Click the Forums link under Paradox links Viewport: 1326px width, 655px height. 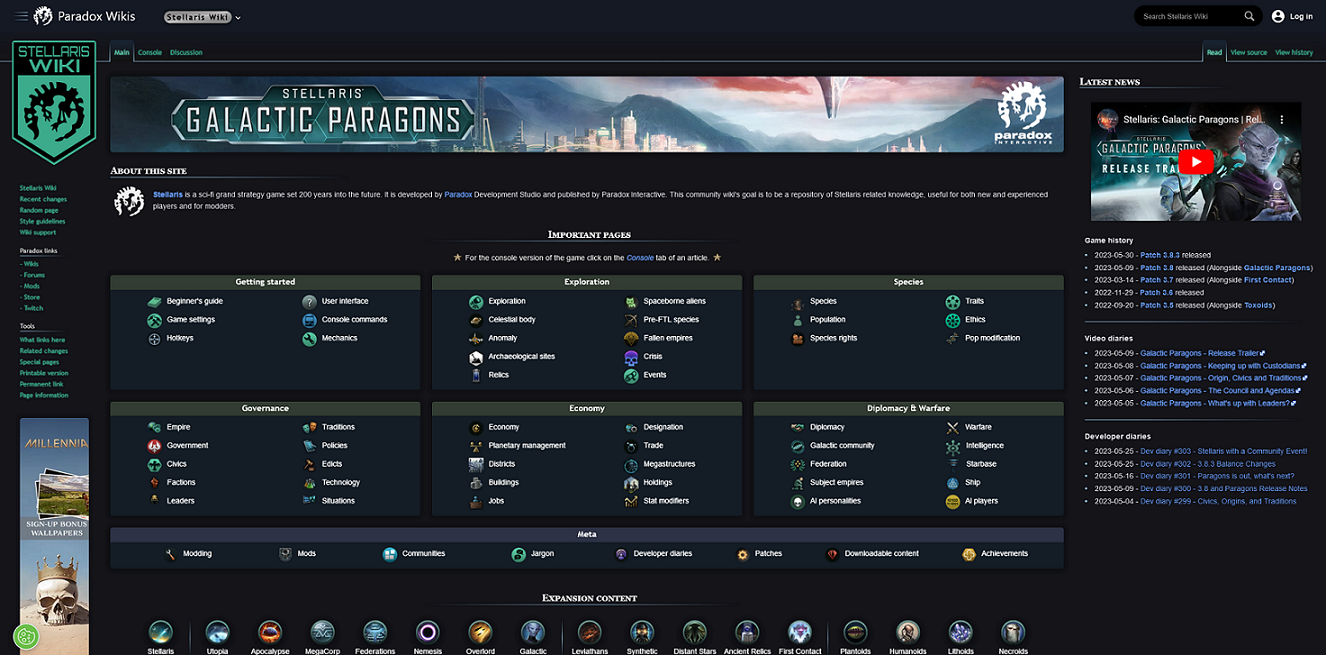coord(35,275)
